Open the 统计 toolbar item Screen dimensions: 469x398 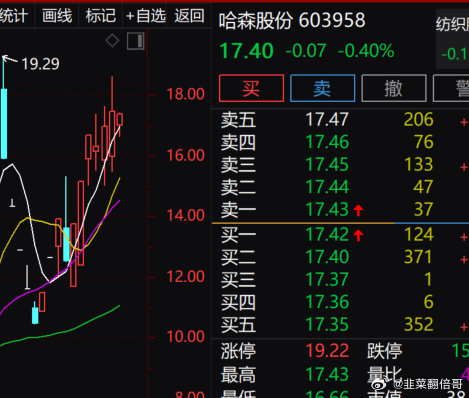[x=14, y=16]
